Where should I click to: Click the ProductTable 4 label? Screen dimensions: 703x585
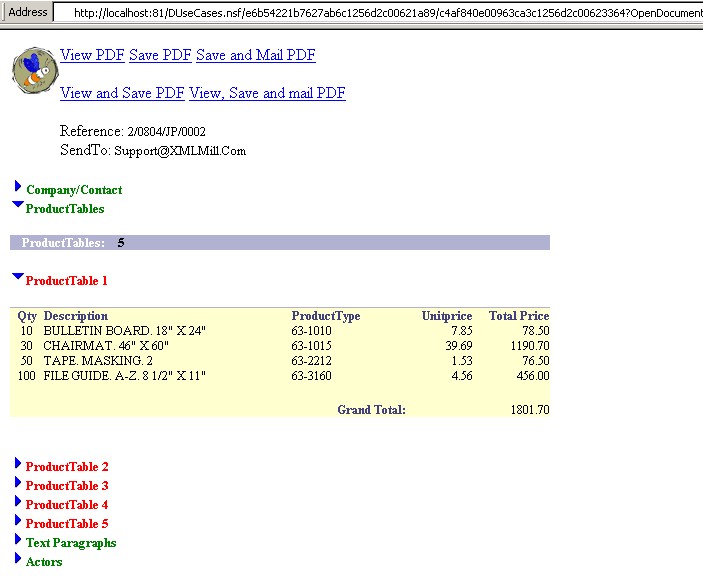(67, 505)
